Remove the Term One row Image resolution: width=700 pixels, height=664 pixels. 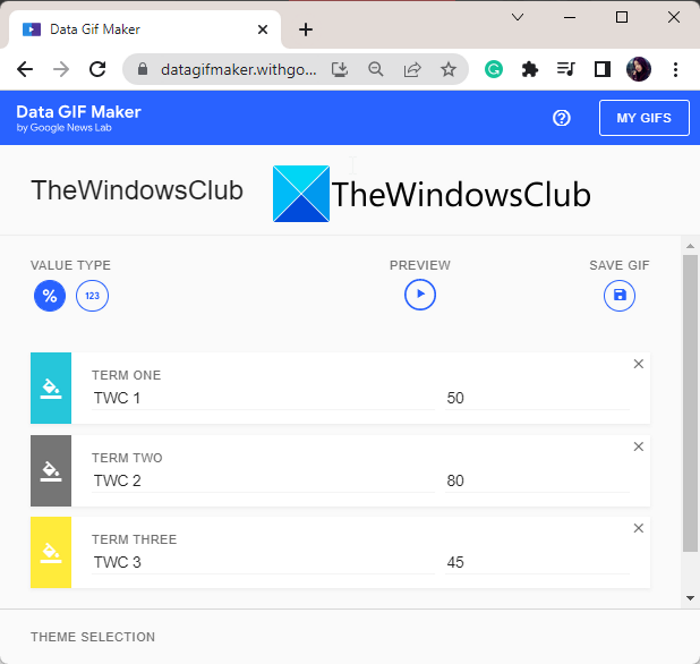[638, 364]
